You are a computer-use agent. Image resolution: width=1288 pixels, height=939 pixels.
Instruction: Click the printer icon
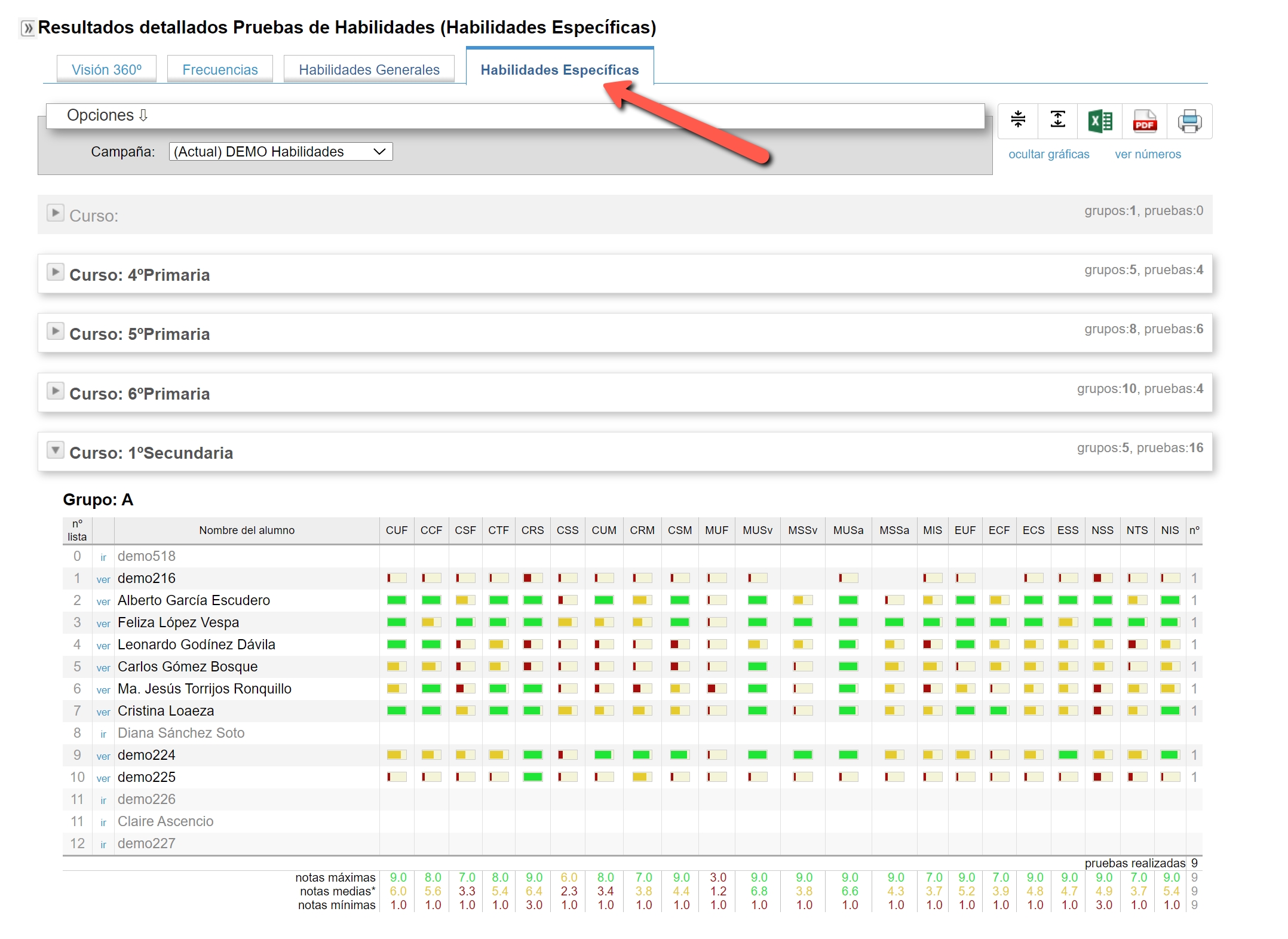point(1189,121)
